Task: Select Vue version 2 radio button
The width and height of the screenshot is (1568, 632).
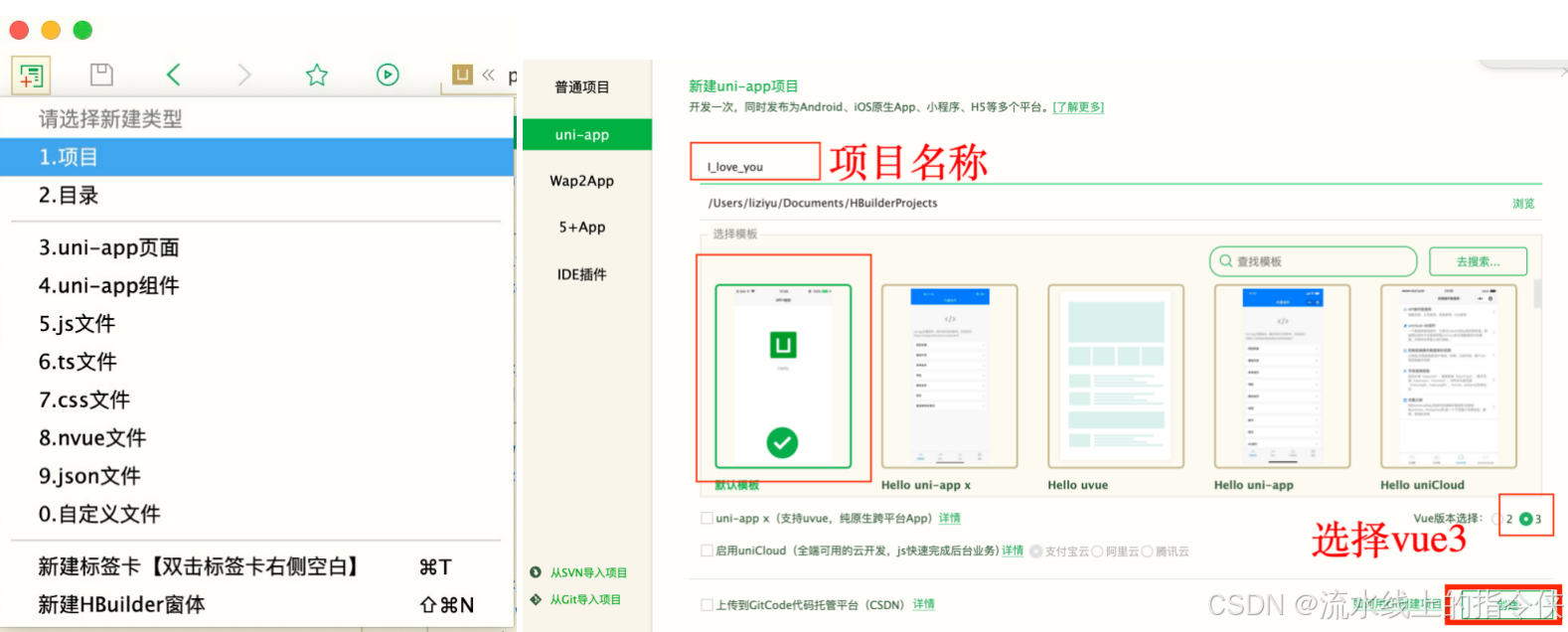Action: 1497,519
